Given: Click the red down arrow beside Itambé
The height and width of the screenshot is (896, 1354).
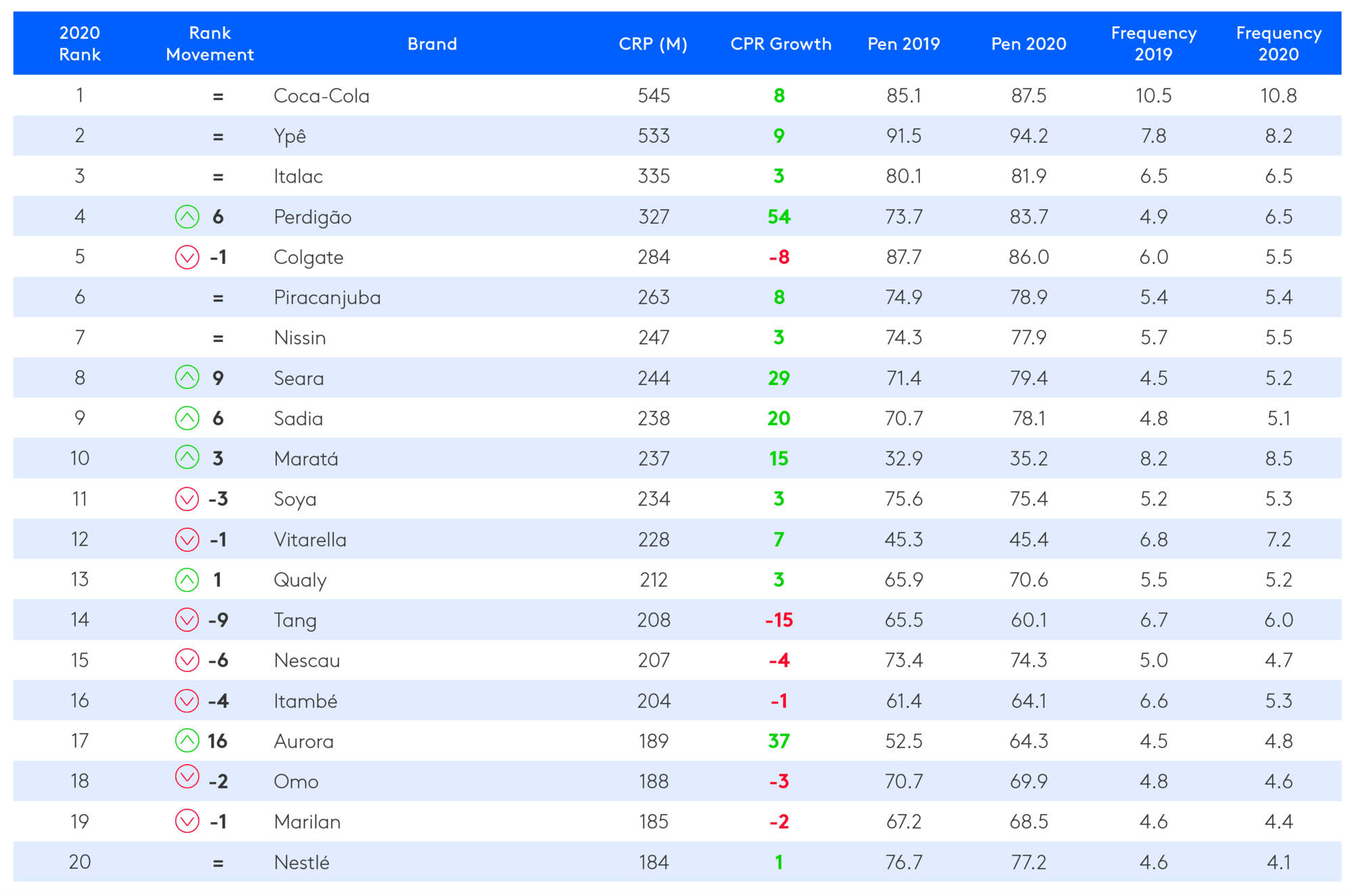Looking at the screenshot, I should pos(187,700).
